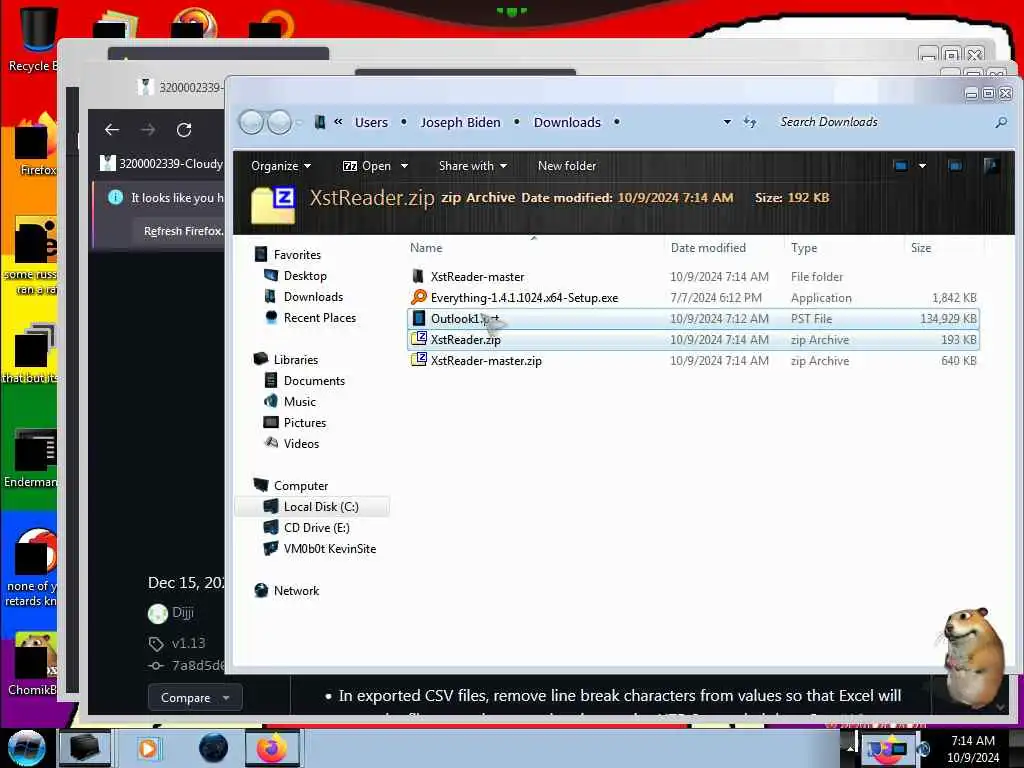Viewport: 1024px width, 768px height.
Task: Select Everything-1.4.1.1024.x64-Setup.exe file
Action: coord(693,298)
